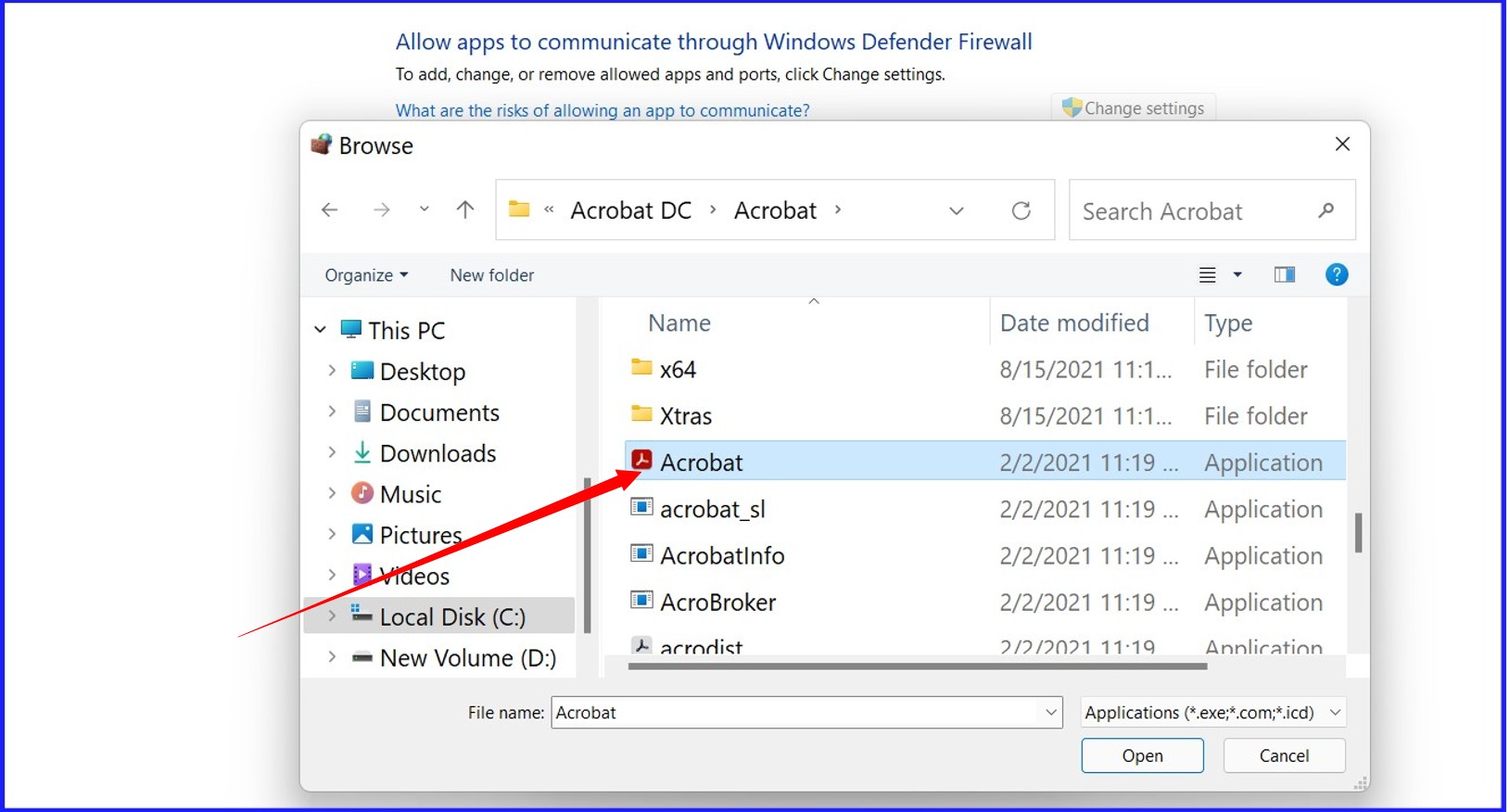The image size is (1510, 812).
Task: Go up one folder level
Action: [x=465, y=209]
